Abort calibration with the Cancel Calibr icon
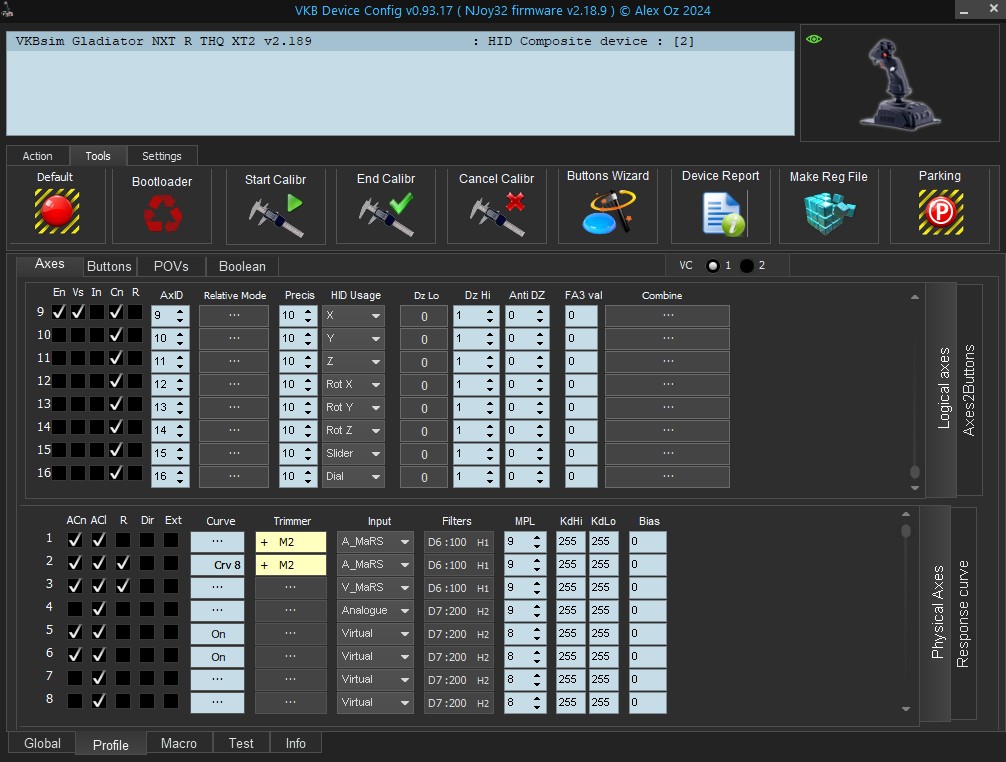This screenshot has height=762, width=1006. (497, 215)
